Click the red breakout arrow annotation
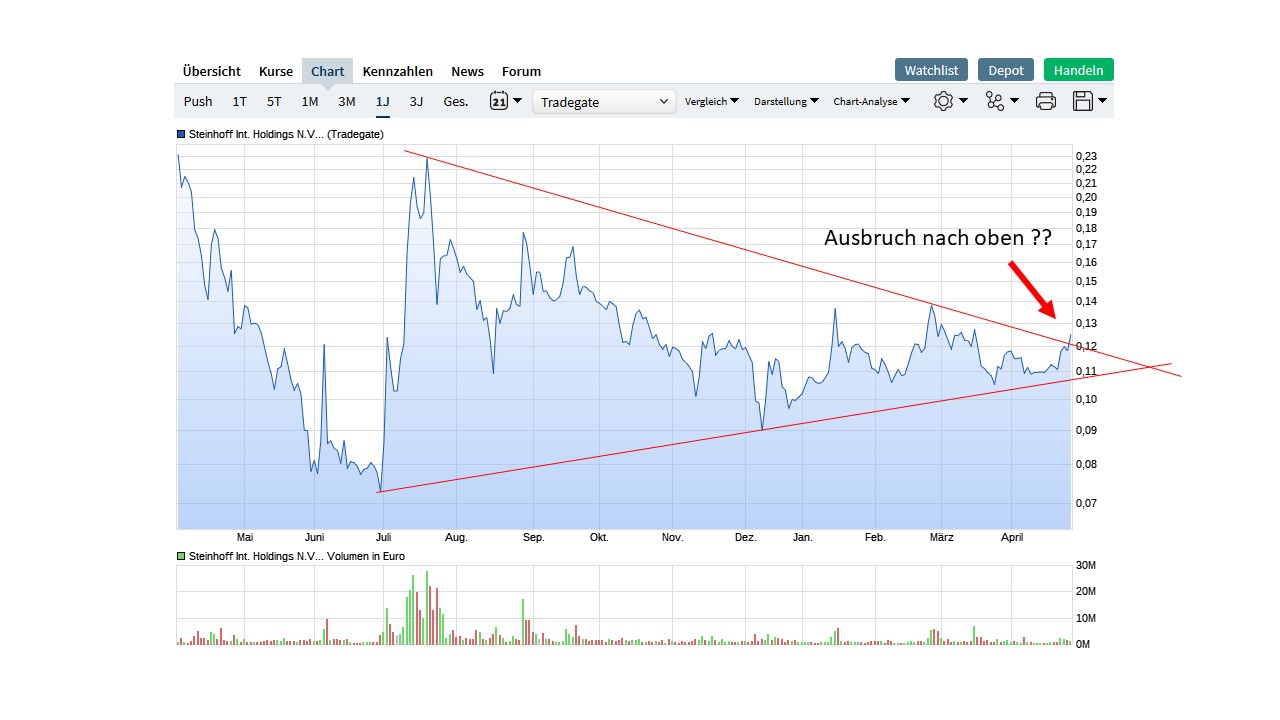This screenshot has height=720, width=1280. [x=1030, y=290]
